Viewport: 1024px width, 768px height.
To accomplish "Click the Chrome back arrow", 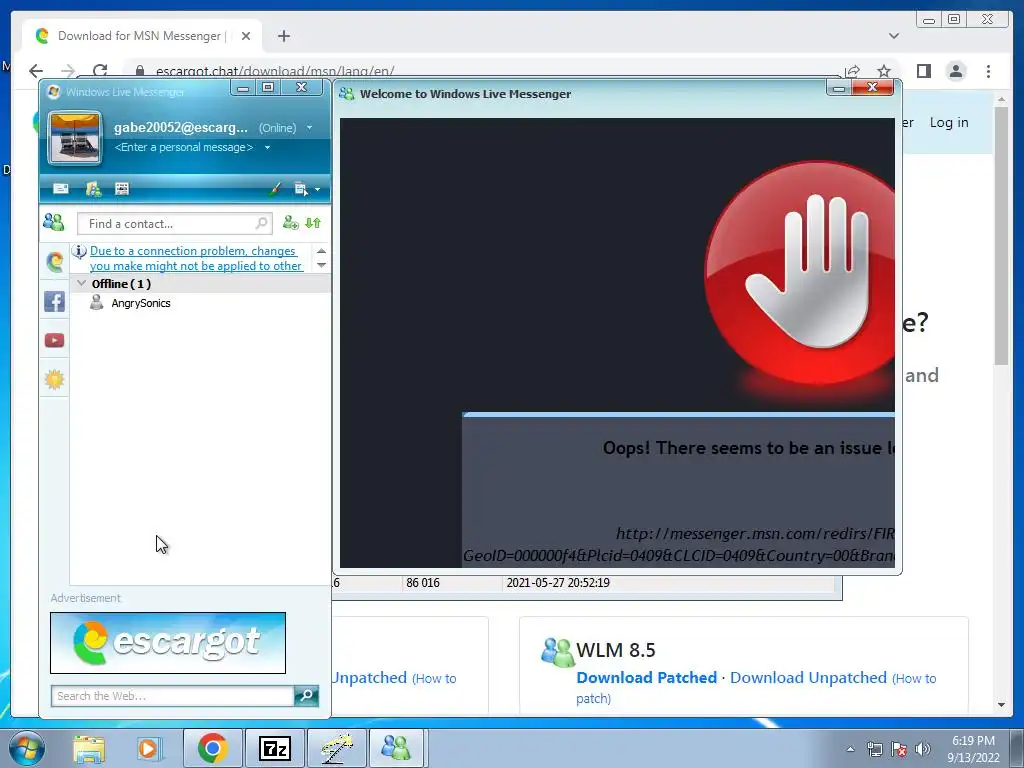I will click(36, 71).
